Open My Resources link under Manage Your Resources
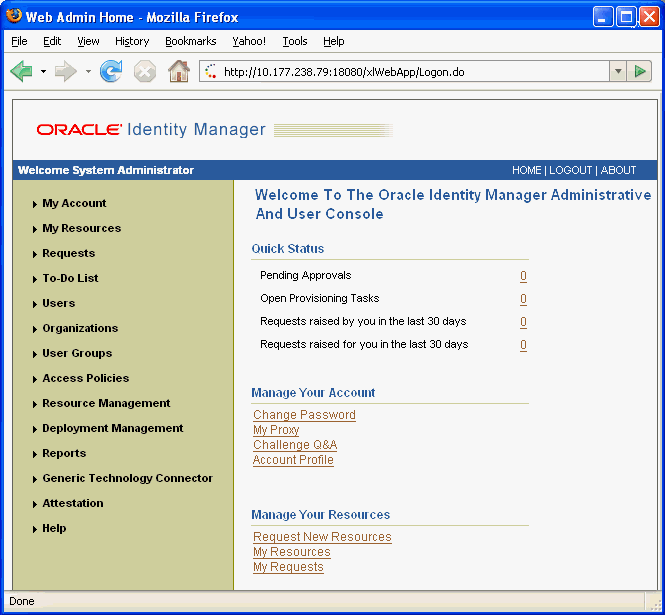665x615 pixels. [291, 552]
